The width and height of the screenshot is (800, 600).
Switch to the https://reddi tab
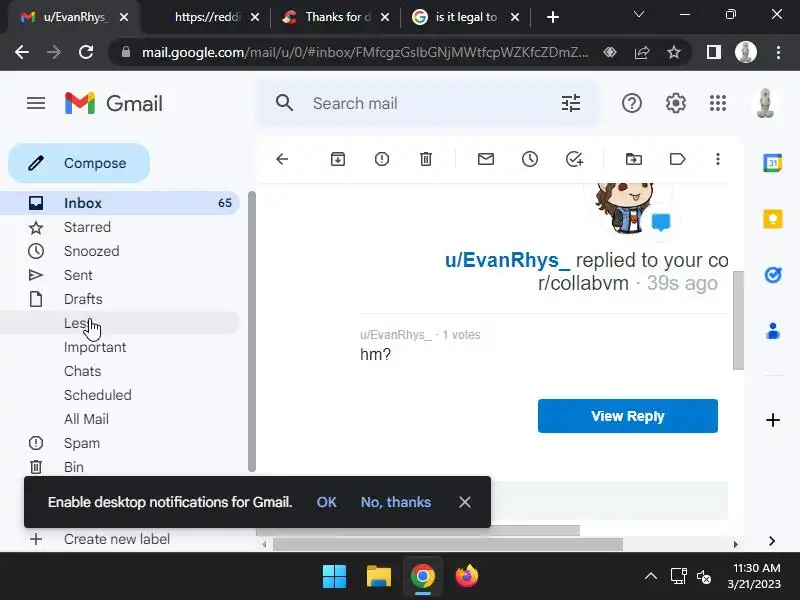coord(207,17)
